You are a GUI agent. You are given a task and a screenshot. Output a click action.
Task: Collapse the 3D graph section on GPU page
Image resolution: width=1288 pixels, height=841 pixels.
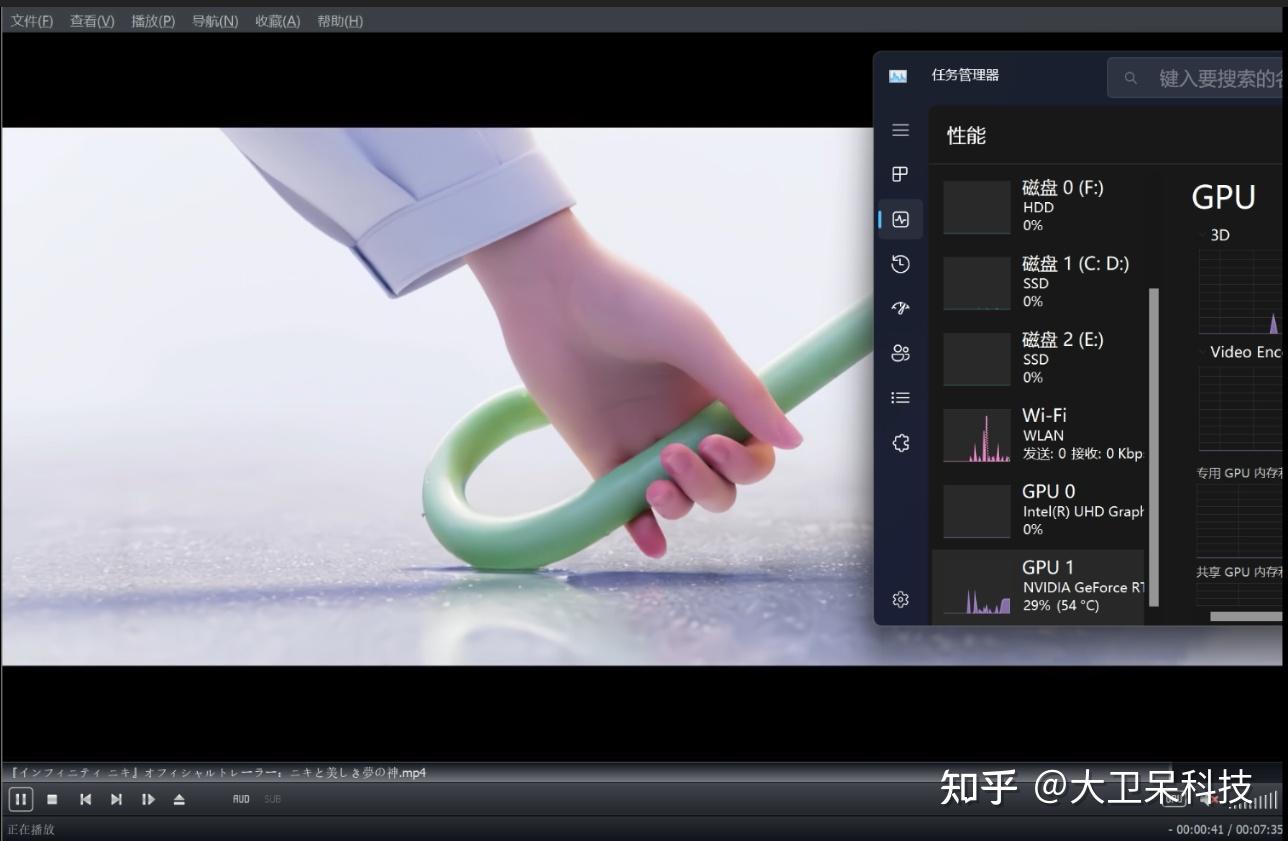1204,235
